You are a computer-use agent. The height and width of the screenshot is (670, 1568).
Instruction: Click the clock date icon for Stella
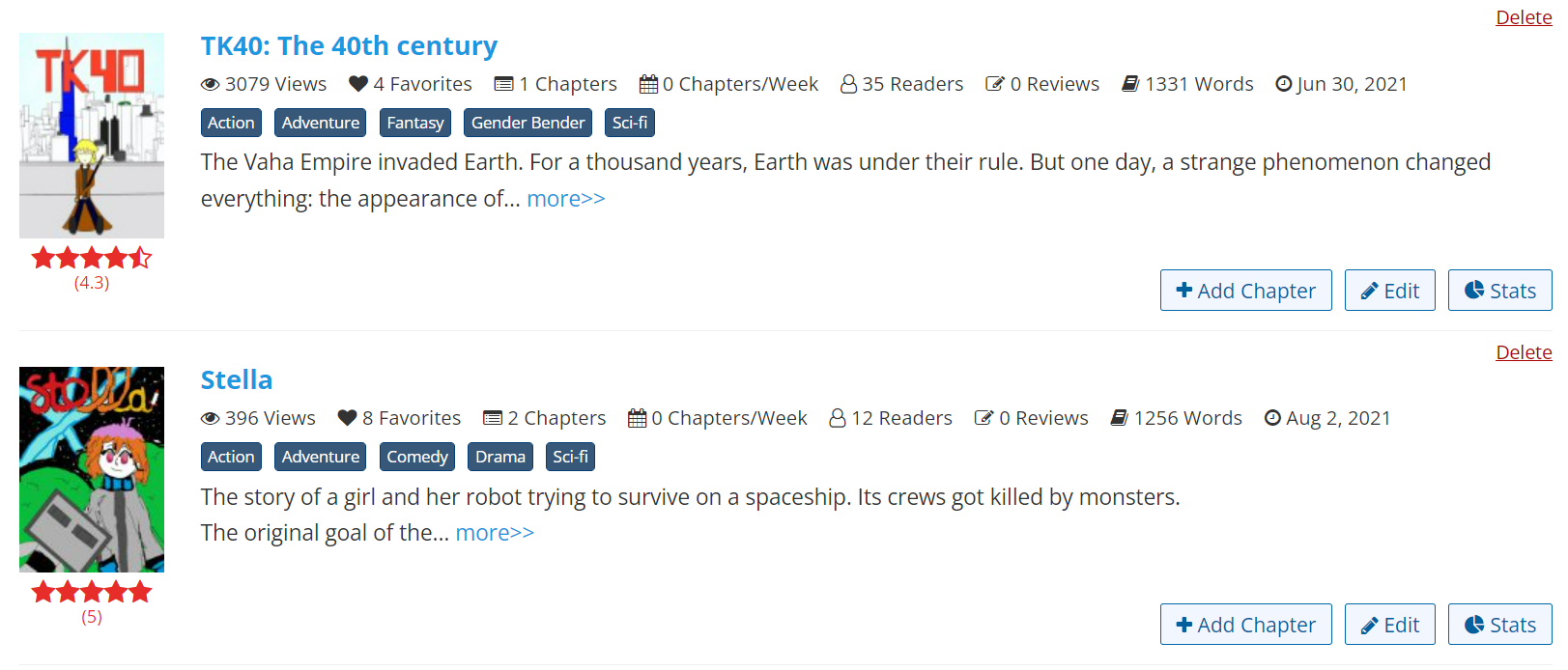[x=1272, y=418]
